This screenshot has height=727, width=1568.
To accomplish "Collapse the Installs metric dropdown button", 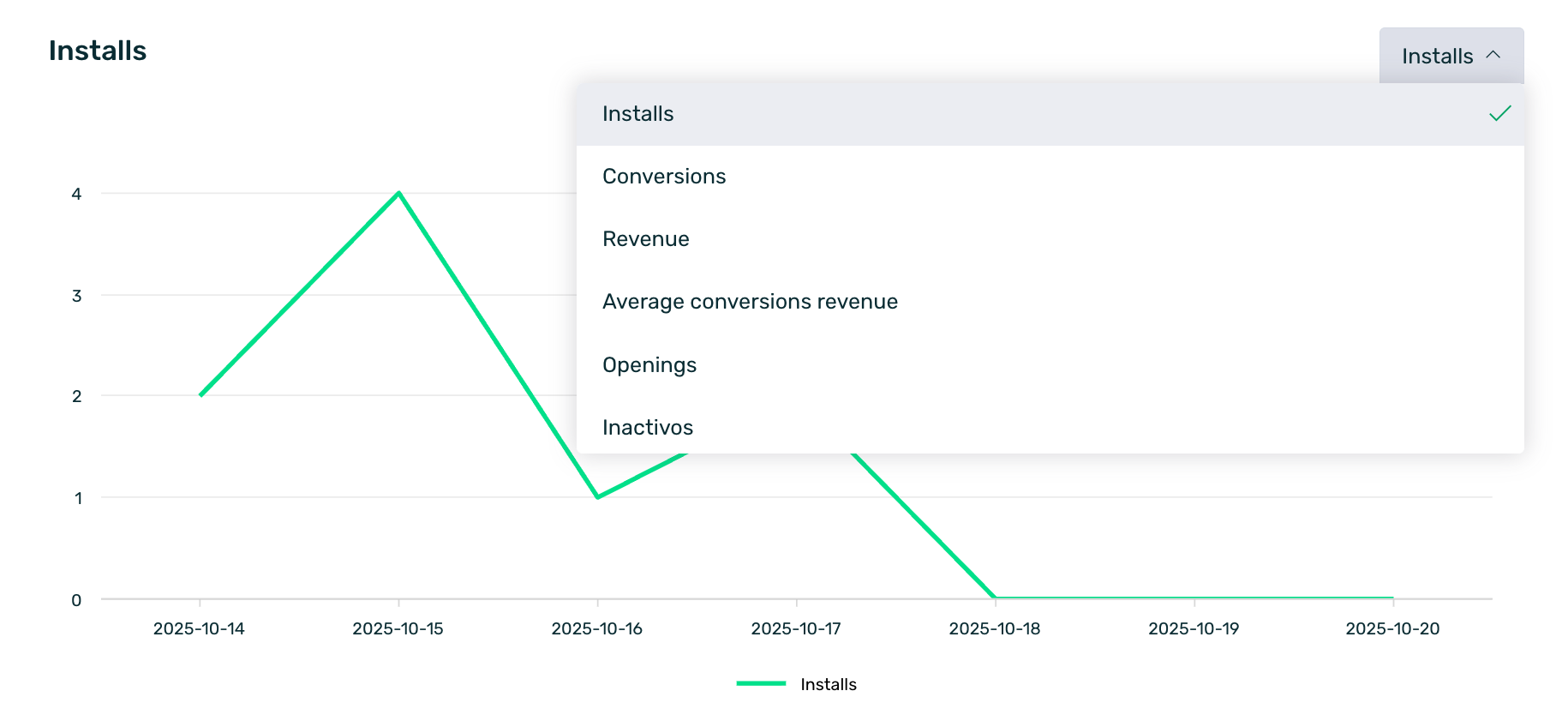I will coord(1450,57).
